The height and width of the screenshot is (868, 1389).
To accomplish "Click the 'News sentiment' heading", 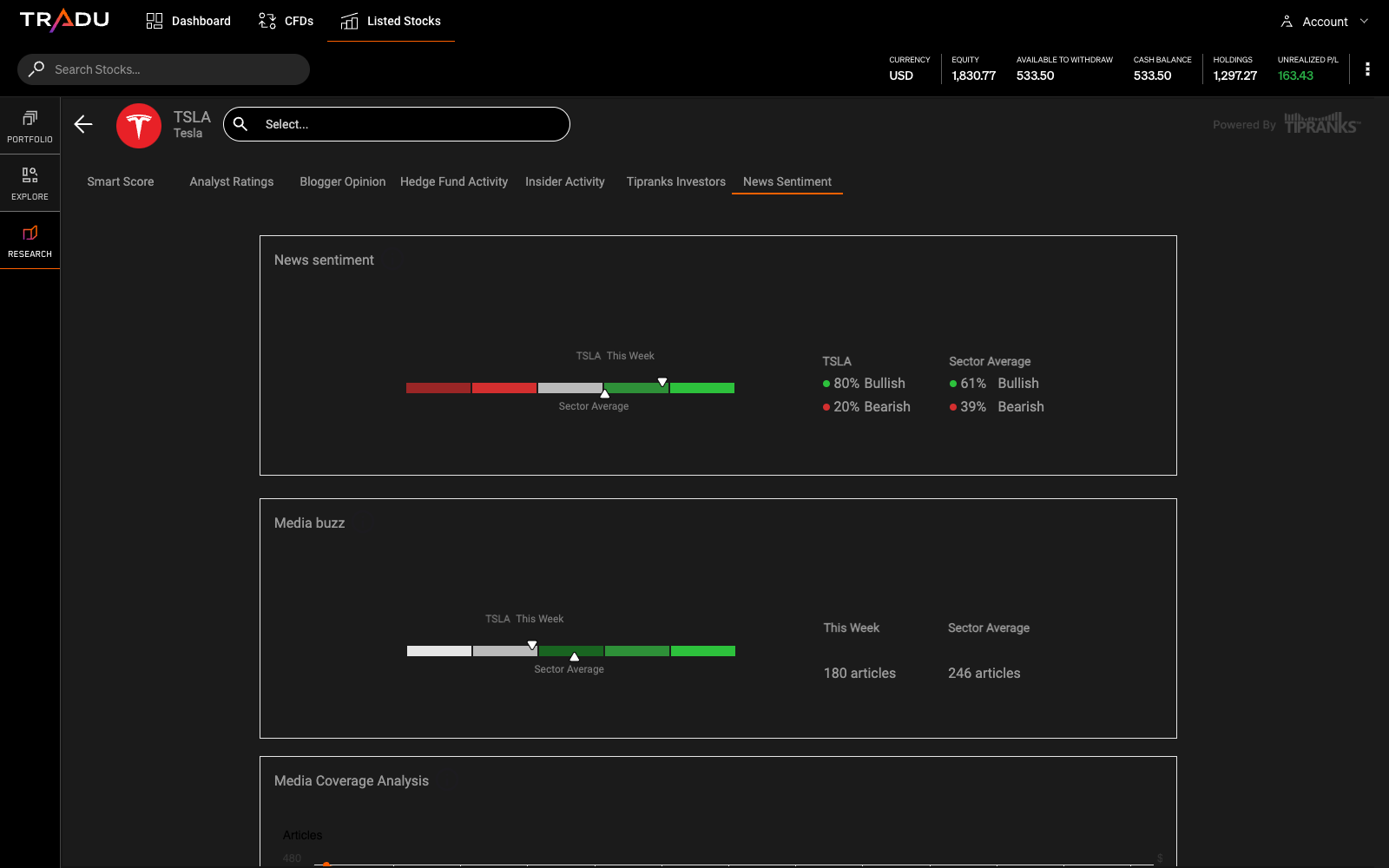I will pyautogui.click(x=324, y=260).
